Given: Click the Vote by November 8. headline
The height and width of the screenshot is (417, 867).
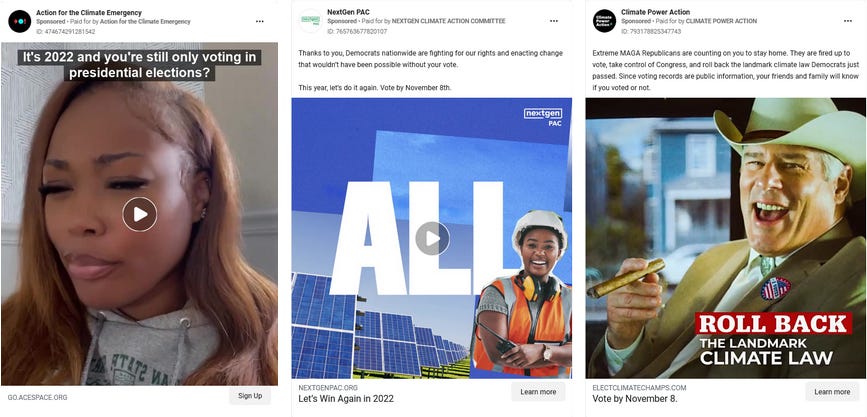Looking at the screenshot, I should [x=635, y=398].
